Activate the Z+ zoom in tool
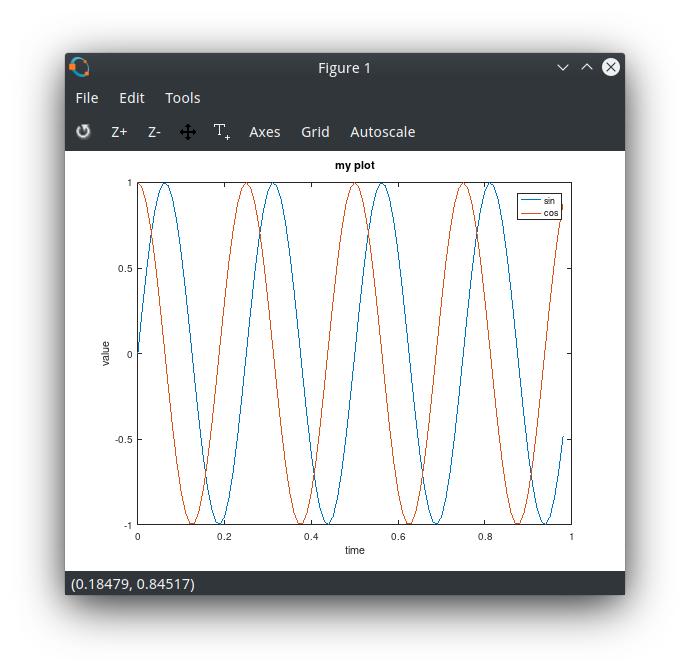 click(x=119, y=132)
